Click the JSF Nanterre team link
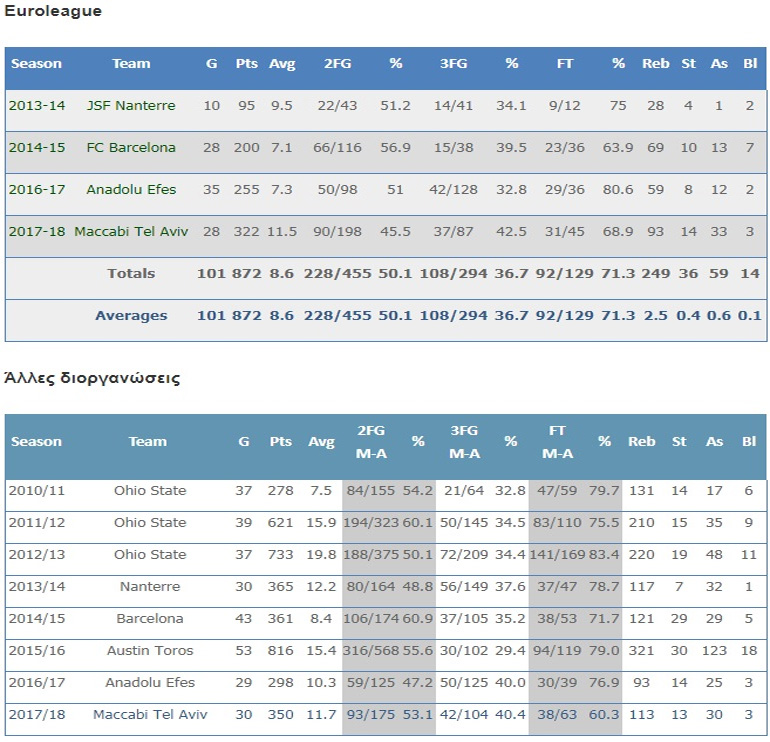The image size is (770, 742). (x=130, y=106)
